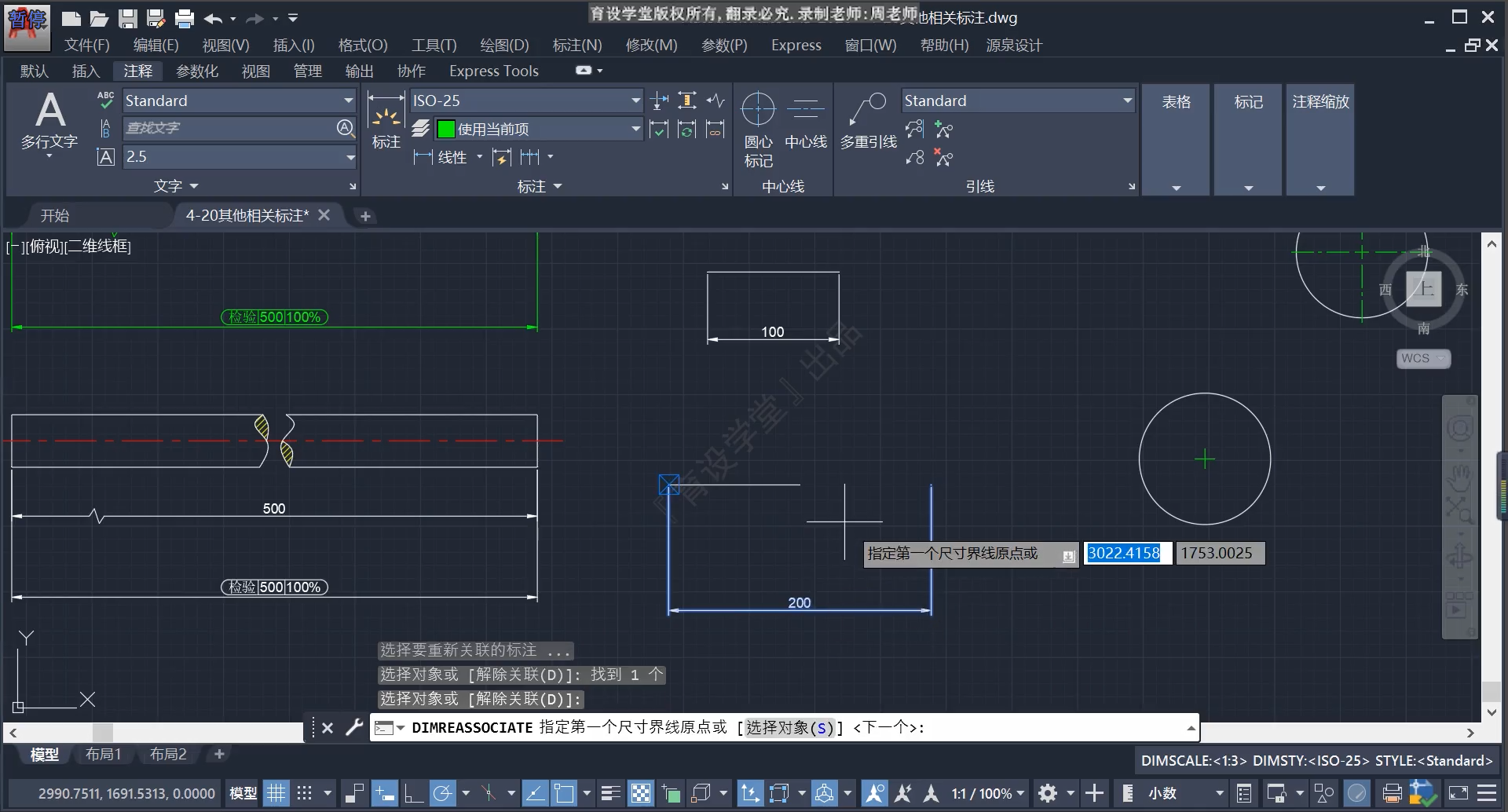1508x812 pixels.
Task: Toggle transparency display in status bar
Action: [x=641, y=793]
